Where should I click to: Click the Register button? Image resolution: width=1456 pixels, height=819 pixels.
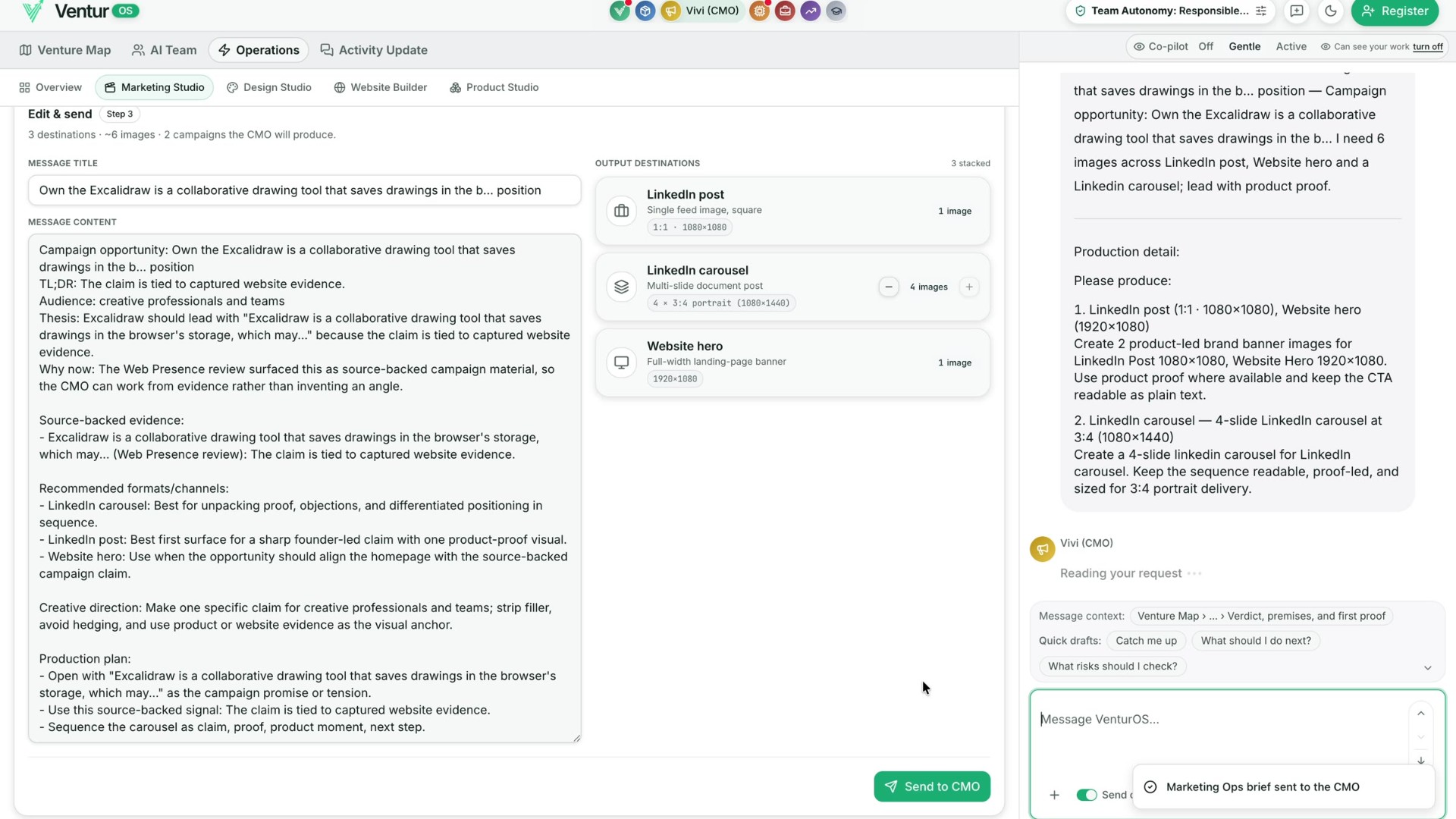1395,11
